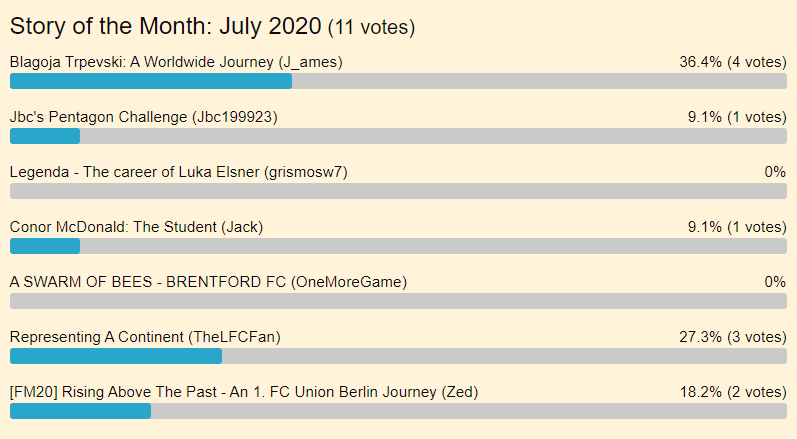Select 'Representing A Continent' poll entry
Viewport: 797px width, 439px height.
coord(145,337)
